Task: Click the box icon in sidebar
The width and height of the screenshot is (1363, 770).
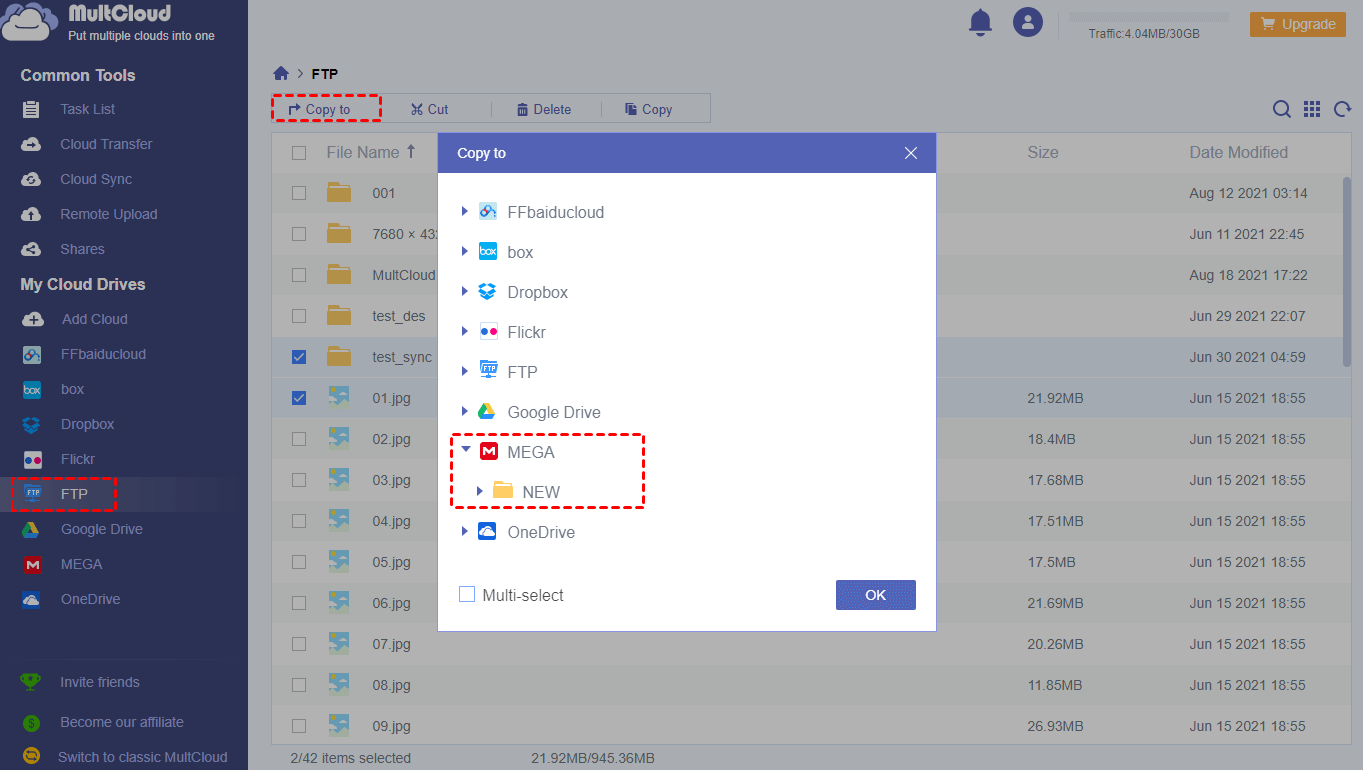Action: click(32, 389)
